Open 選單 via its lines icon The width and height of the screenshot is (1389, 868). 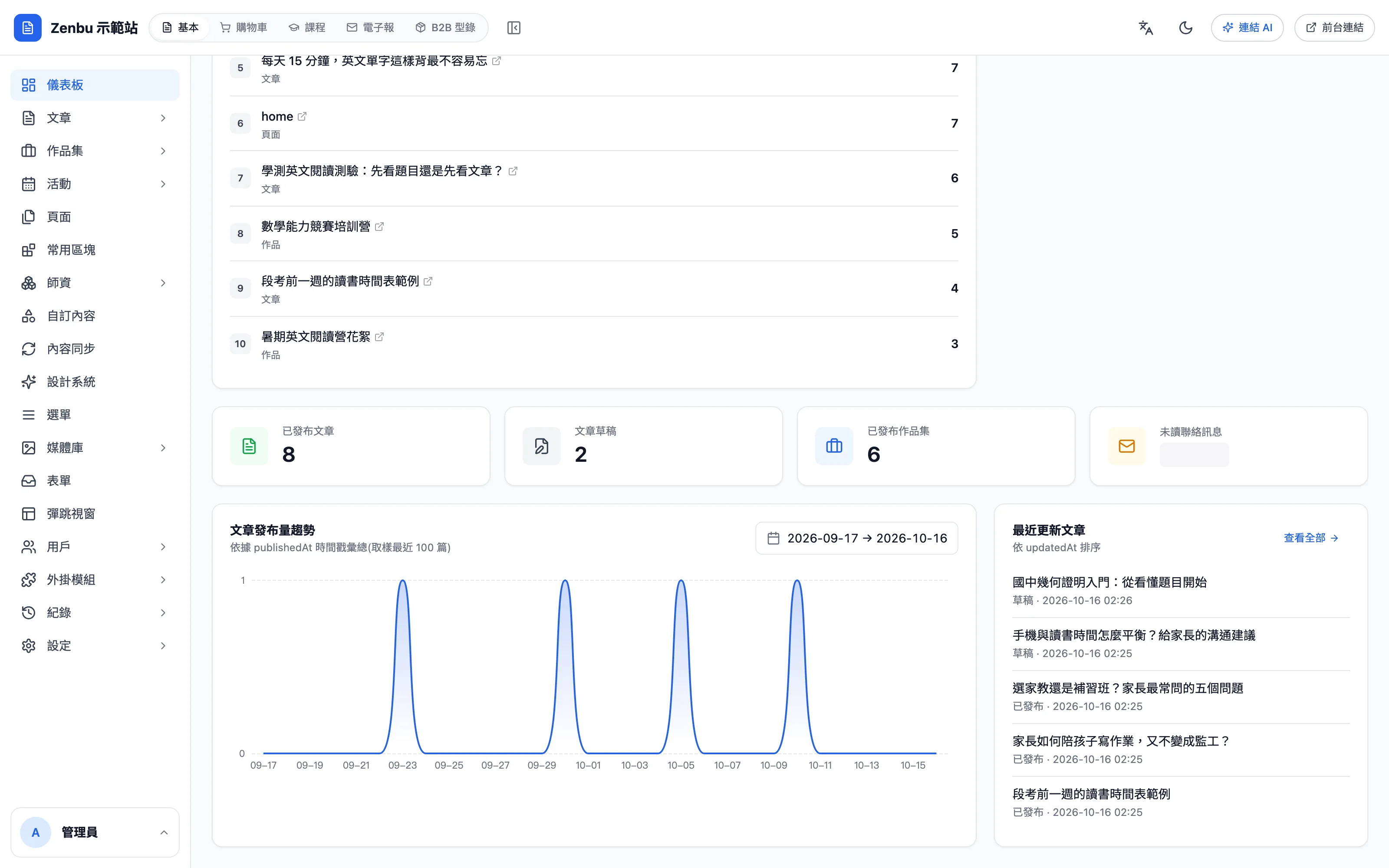click(28, 414)
